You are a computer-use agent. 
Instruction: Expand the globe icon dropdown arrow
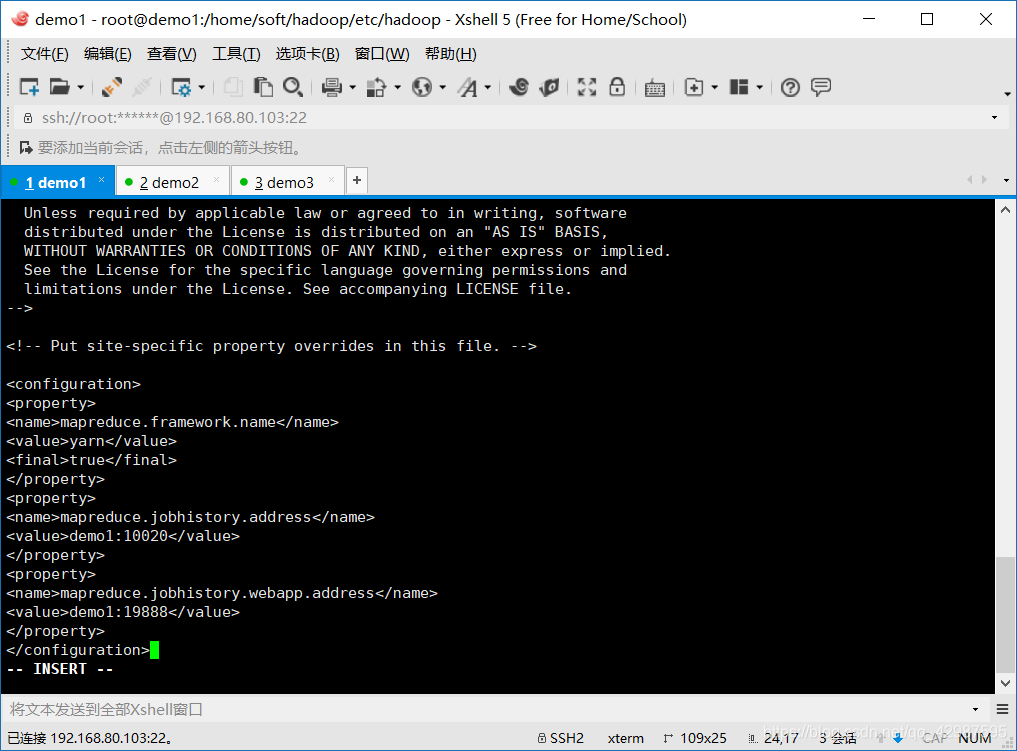click(442, 87)
